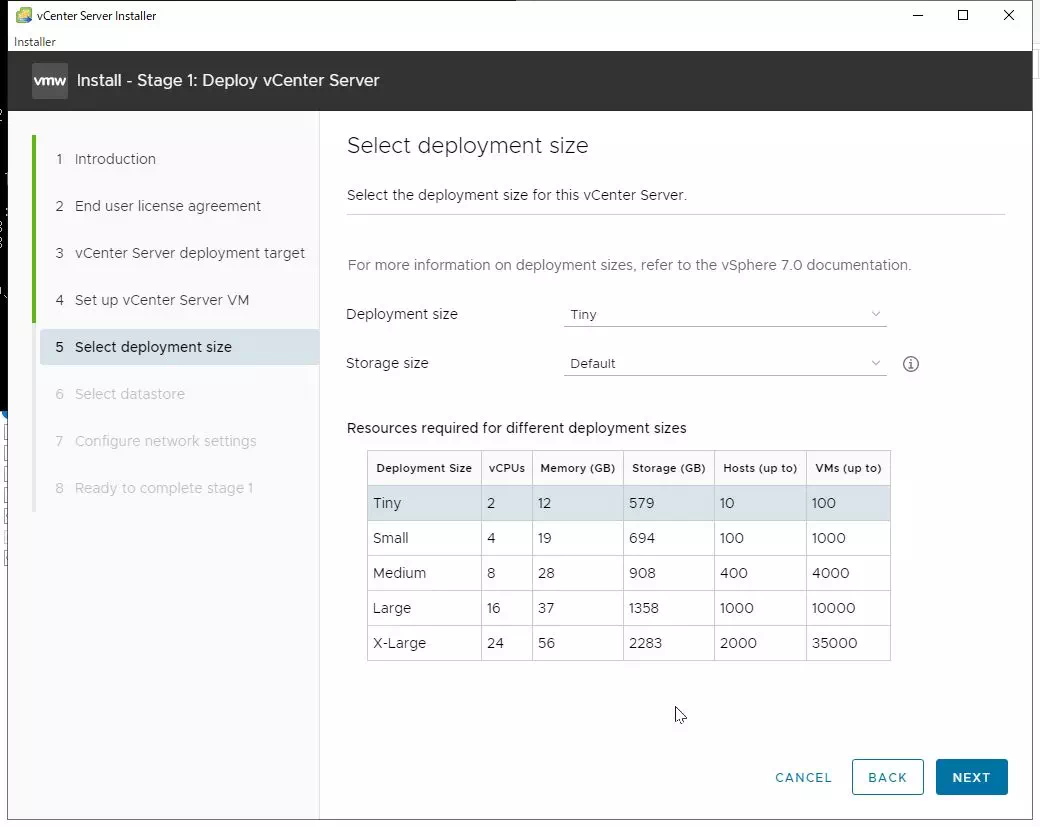The height and width of the screenshot is (827, 1040).
Task: Click storage value 908 in Medium row
Action: coord(642,573)
